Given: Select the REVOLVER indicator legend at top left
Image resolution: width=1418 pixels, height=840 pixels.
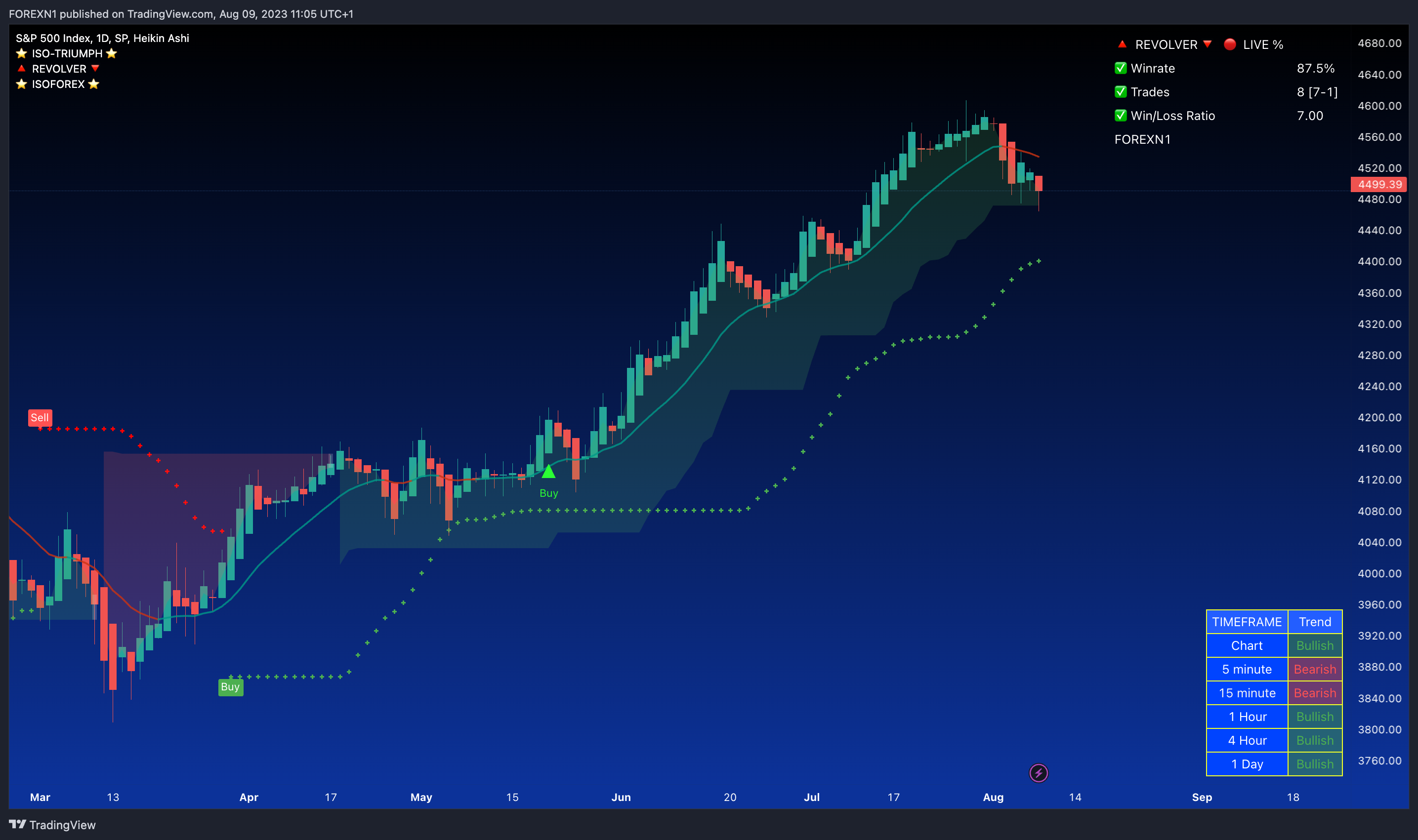Looking at the screenshot, I should click(59, 69).
